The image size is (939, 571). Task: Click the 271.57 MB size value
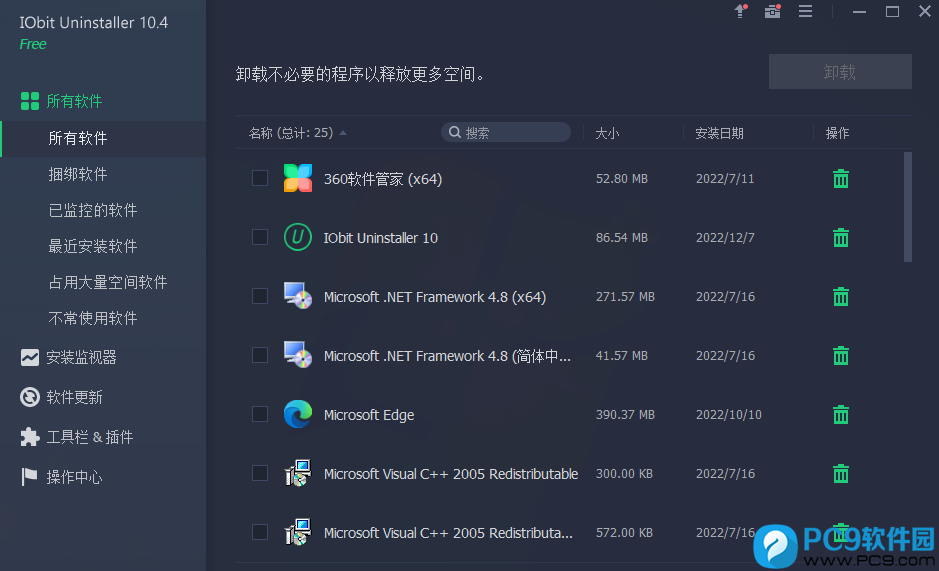[x=625, y=297]
